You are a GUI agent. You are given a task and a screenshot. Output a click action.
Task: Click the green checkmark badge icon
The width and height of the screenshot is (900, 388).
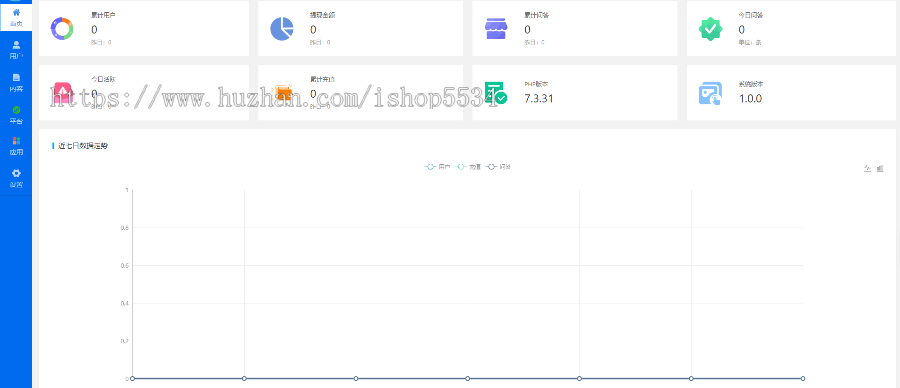[x=711, y=29]
